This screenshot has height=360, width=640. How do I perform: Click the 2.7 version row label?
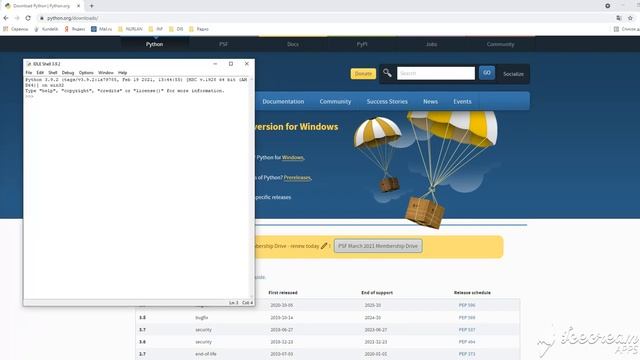click(142, 354)
